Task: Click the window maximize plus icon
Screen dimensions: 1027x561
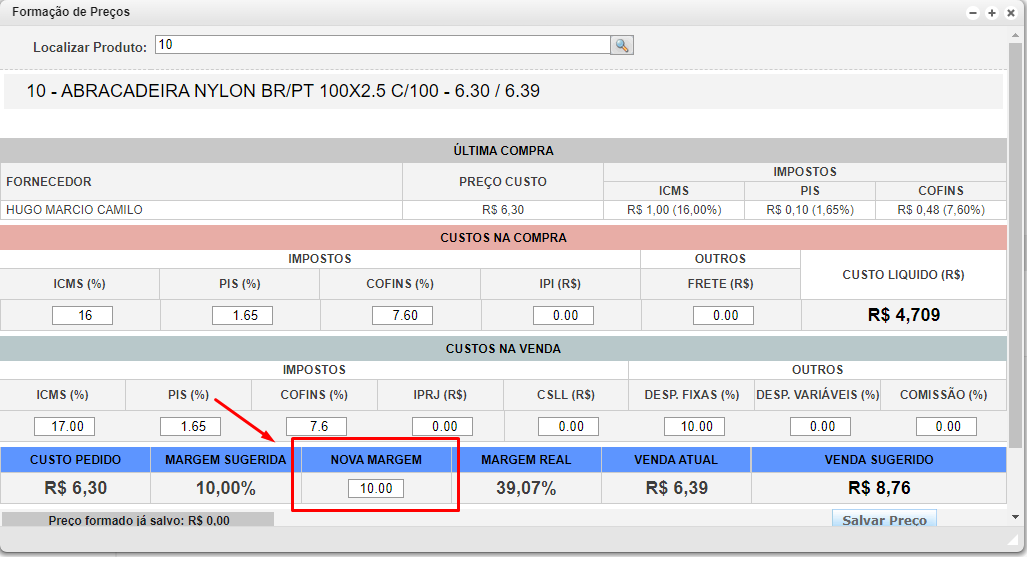Action: coord(991,13)
